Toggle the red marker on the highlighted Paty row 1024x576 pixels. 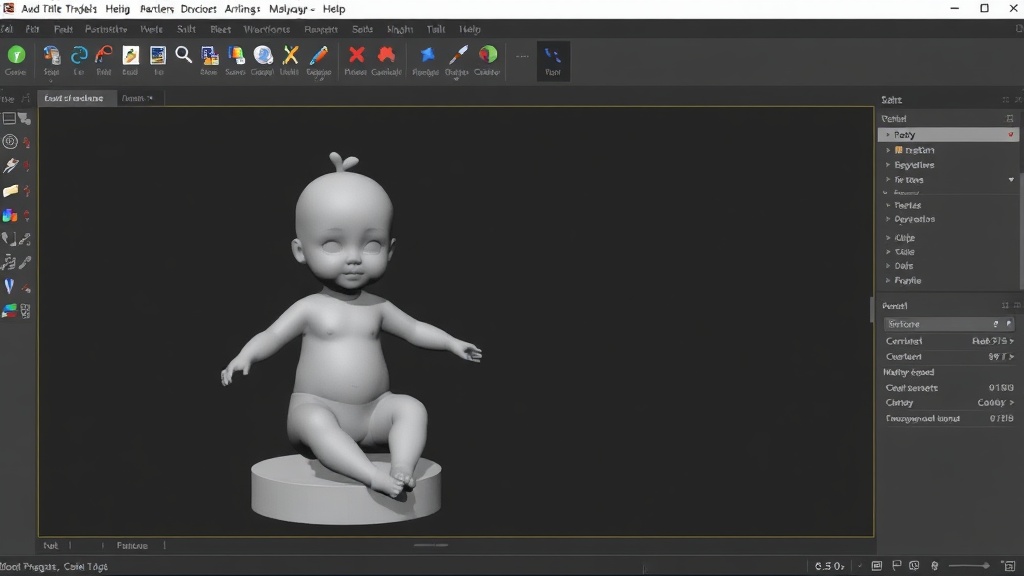tap(1011, 135)
